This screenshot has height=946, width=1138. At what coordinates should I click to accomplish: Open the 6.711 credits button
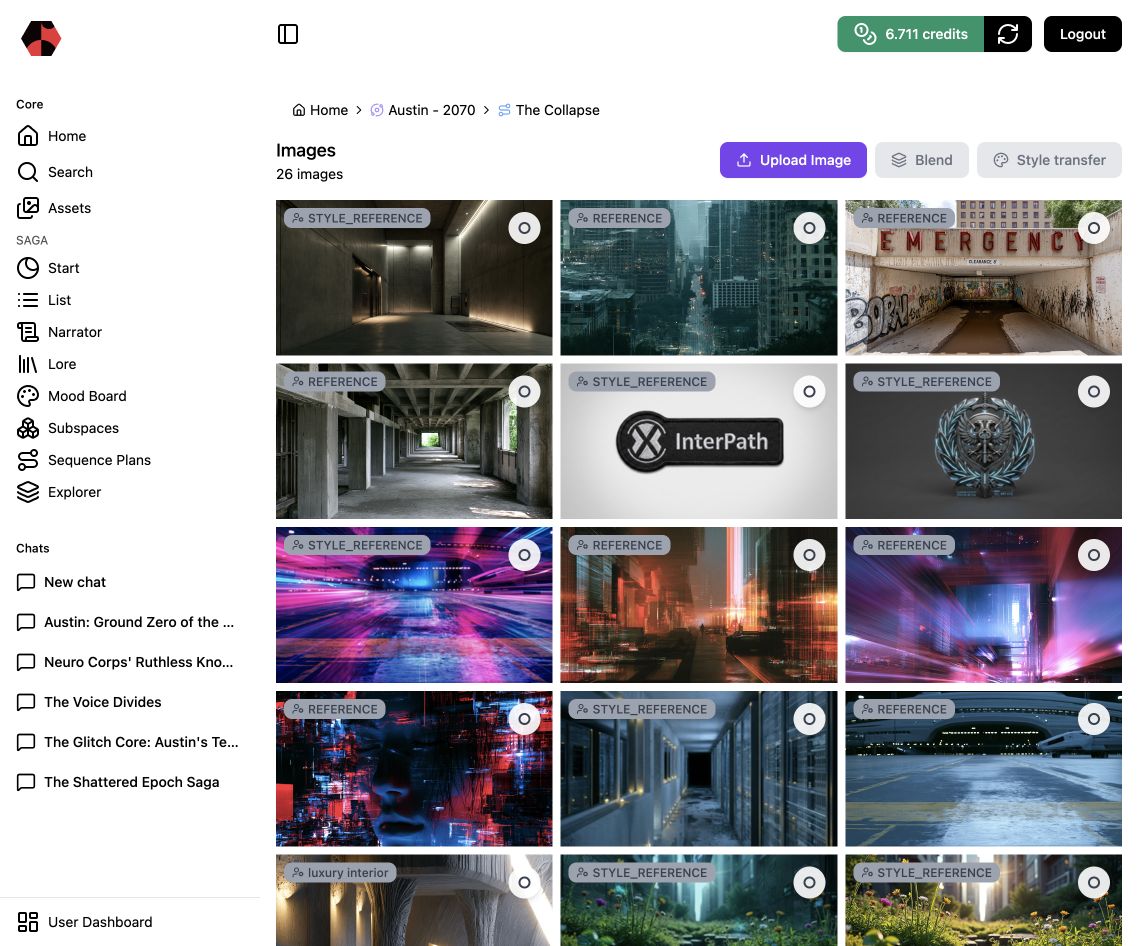[911, 34]
